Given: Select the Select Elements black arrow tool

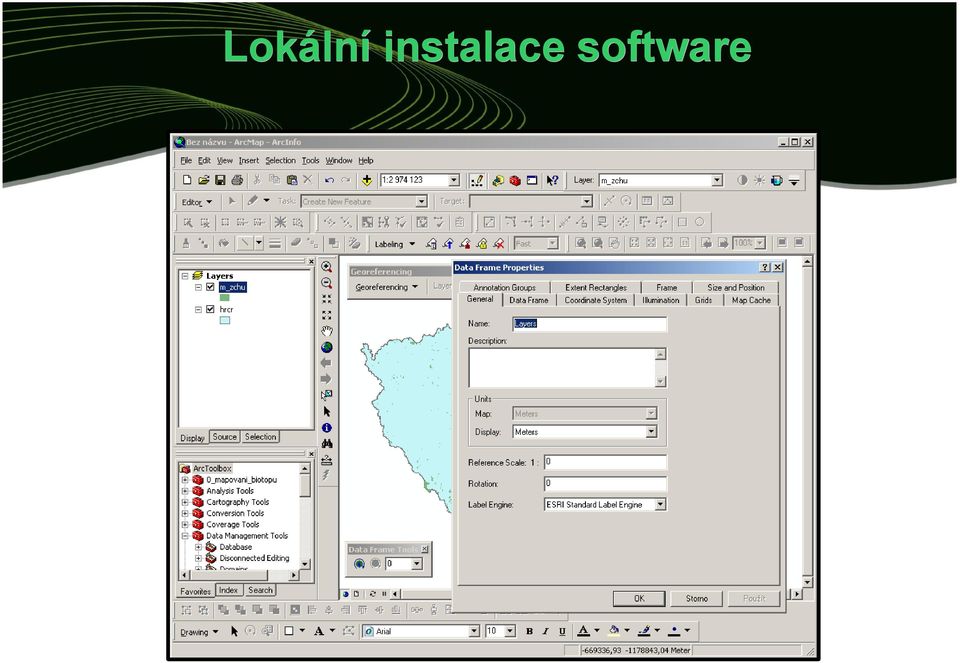Looking at the screenshot, I should [326, 411].
